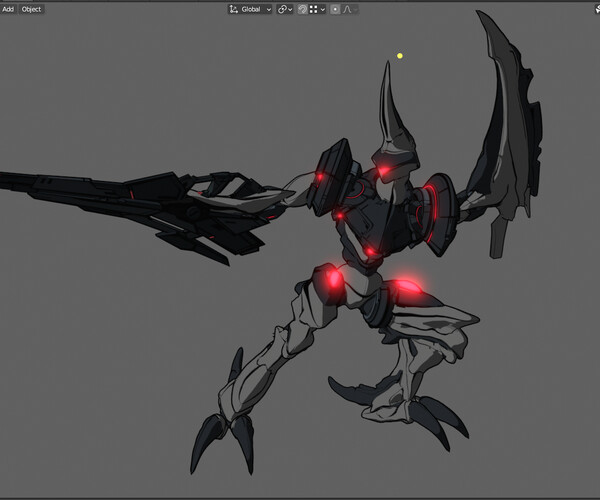Toggle proportional editing circle icon
This screenshot has width=600, height=500.
(335, 9)
